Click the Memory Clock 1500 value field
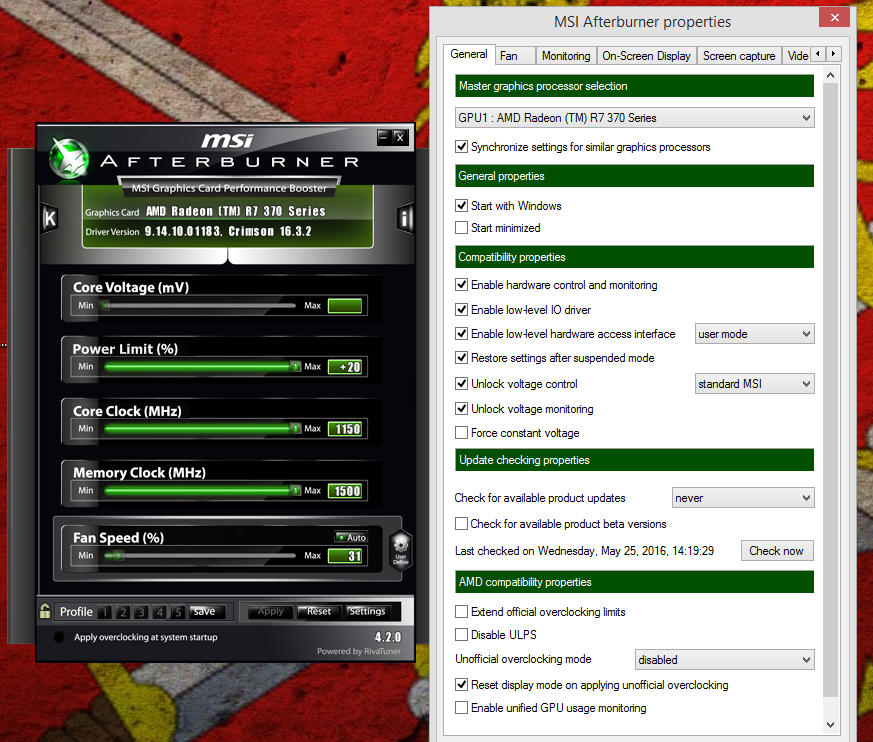Screen dimensions: 873x742 tap(345, 490)
